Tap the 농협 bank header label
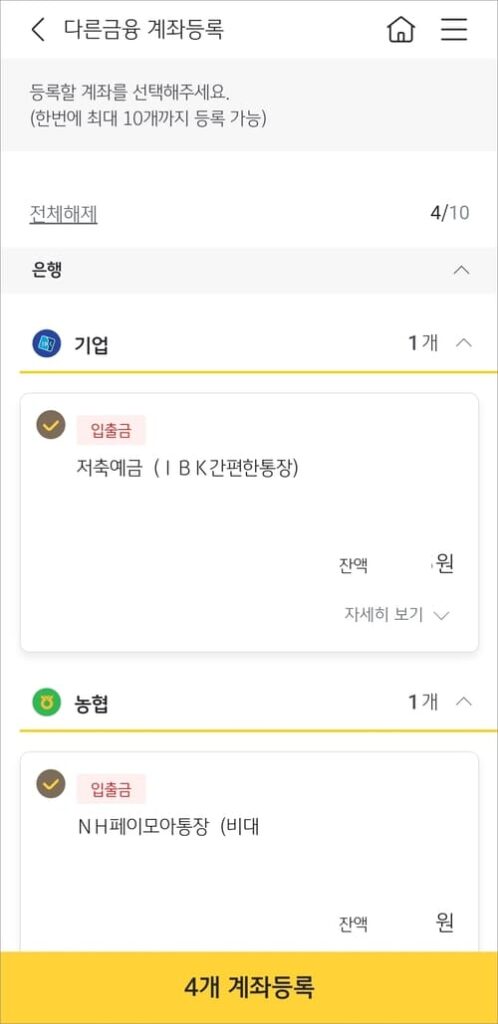498x1024 pixels. point(91,703)
